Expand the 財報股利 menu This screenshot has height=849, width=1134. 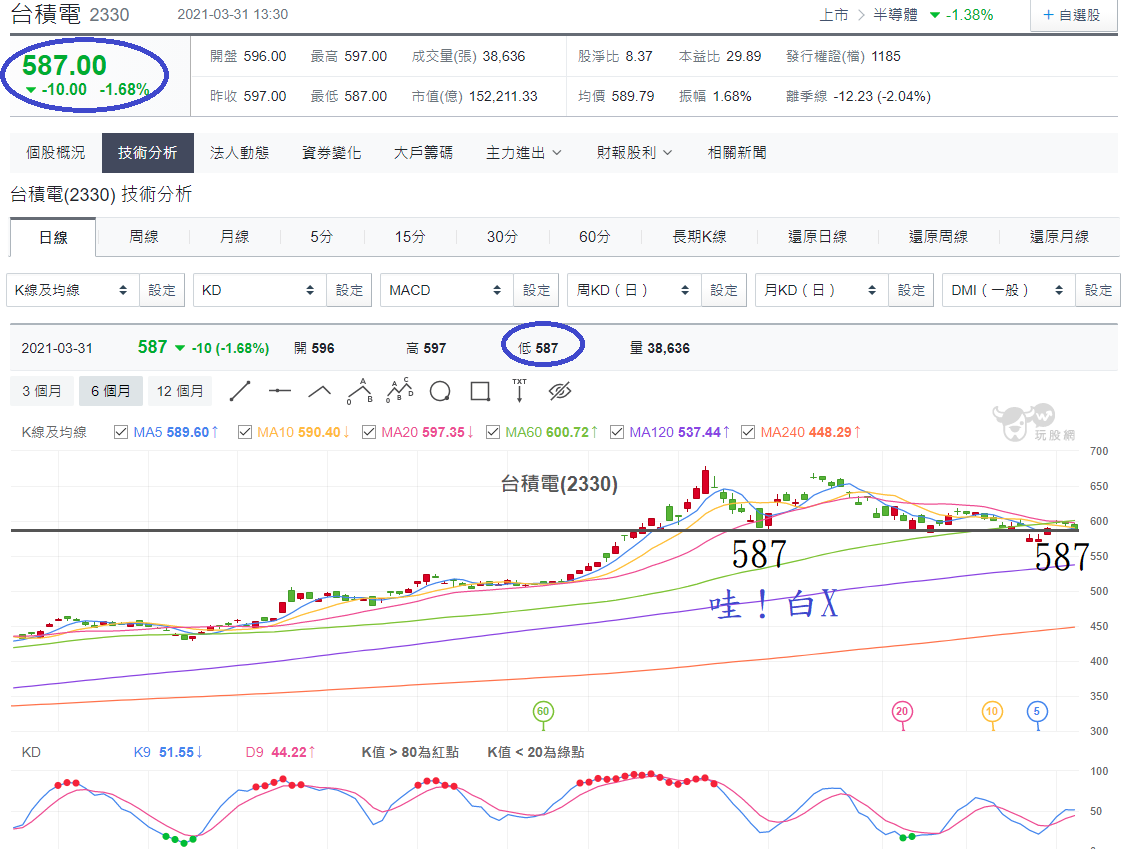634,153
